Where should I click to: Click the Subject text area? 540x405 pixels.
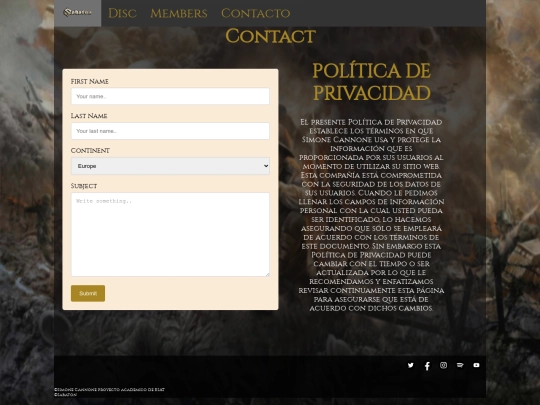tap(170, 234)
